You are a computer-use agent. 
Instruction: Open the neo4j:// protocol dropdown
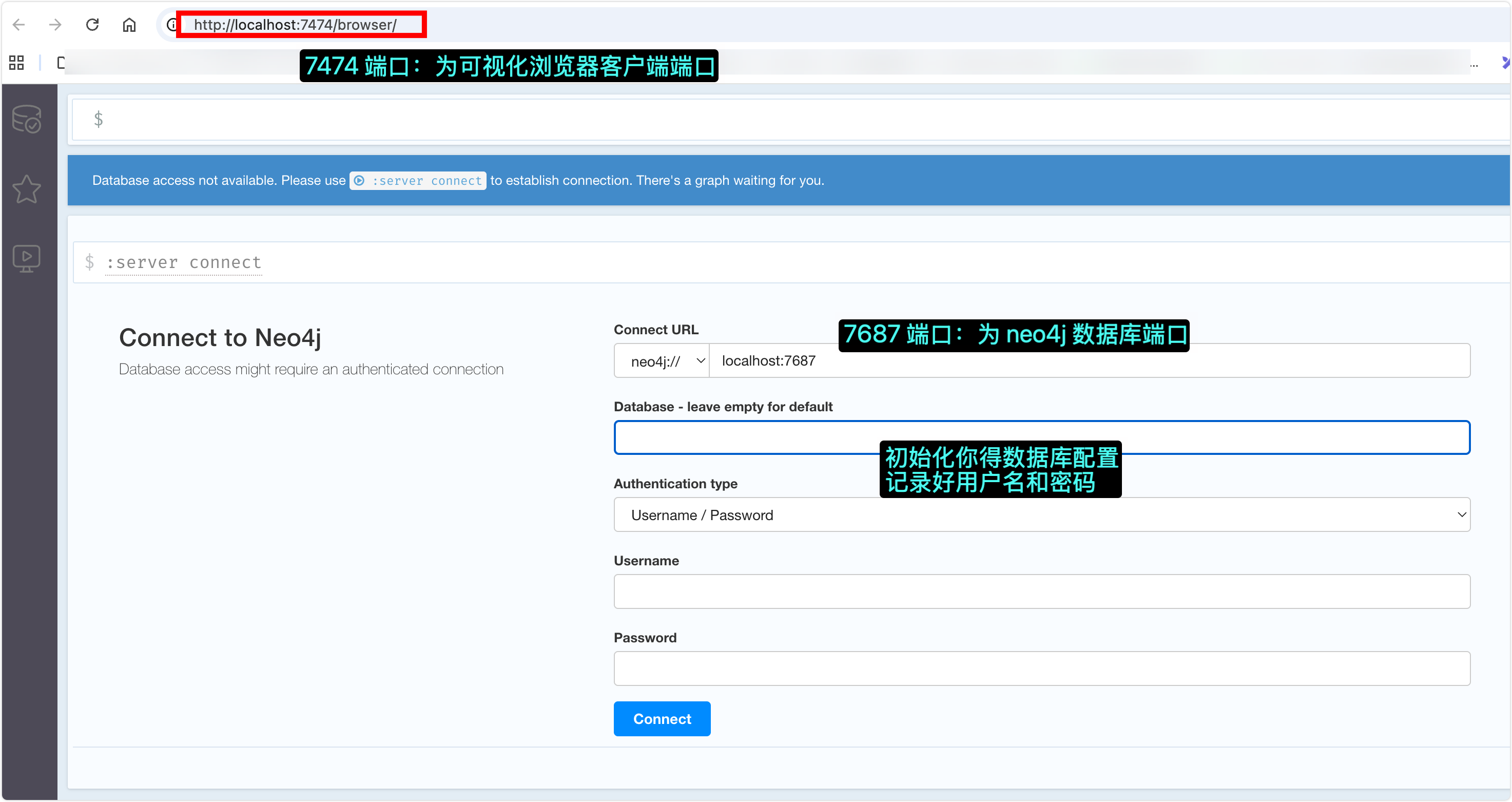point(662,361)
